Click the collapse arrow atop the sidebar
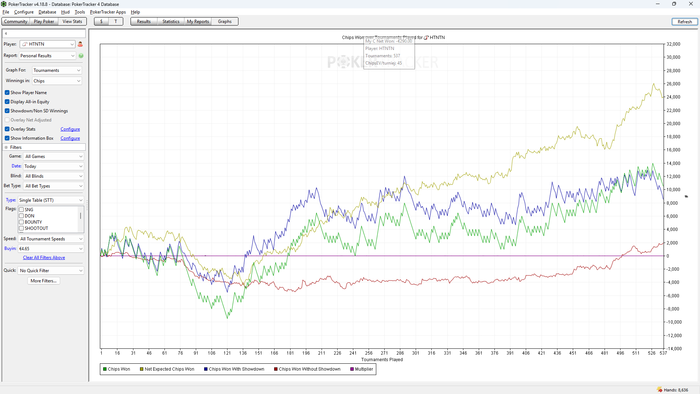The image size is (700, 394). (6, 33)
